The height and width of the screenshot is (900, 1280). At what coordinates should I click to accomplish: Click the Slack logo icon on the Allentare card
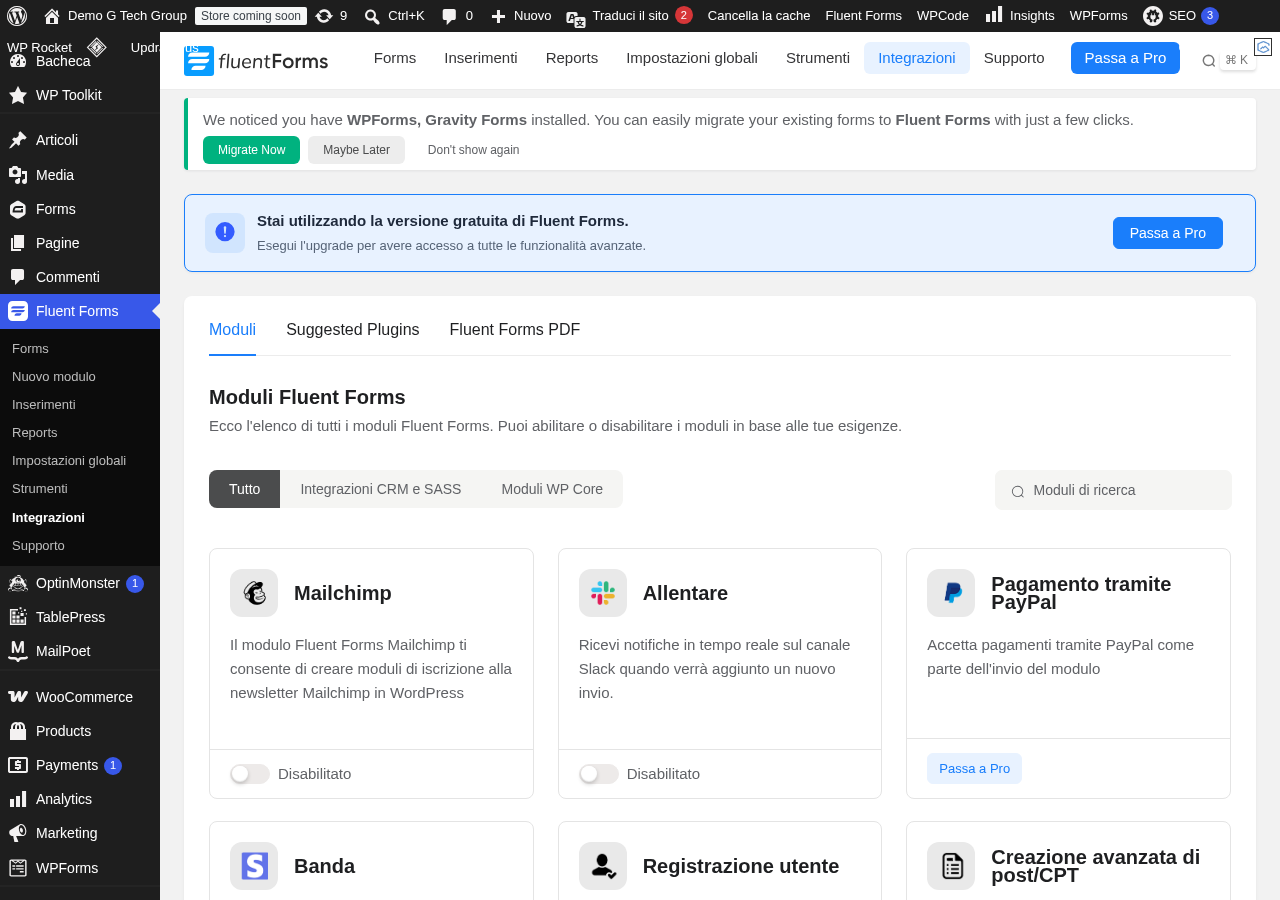(603, 593)
